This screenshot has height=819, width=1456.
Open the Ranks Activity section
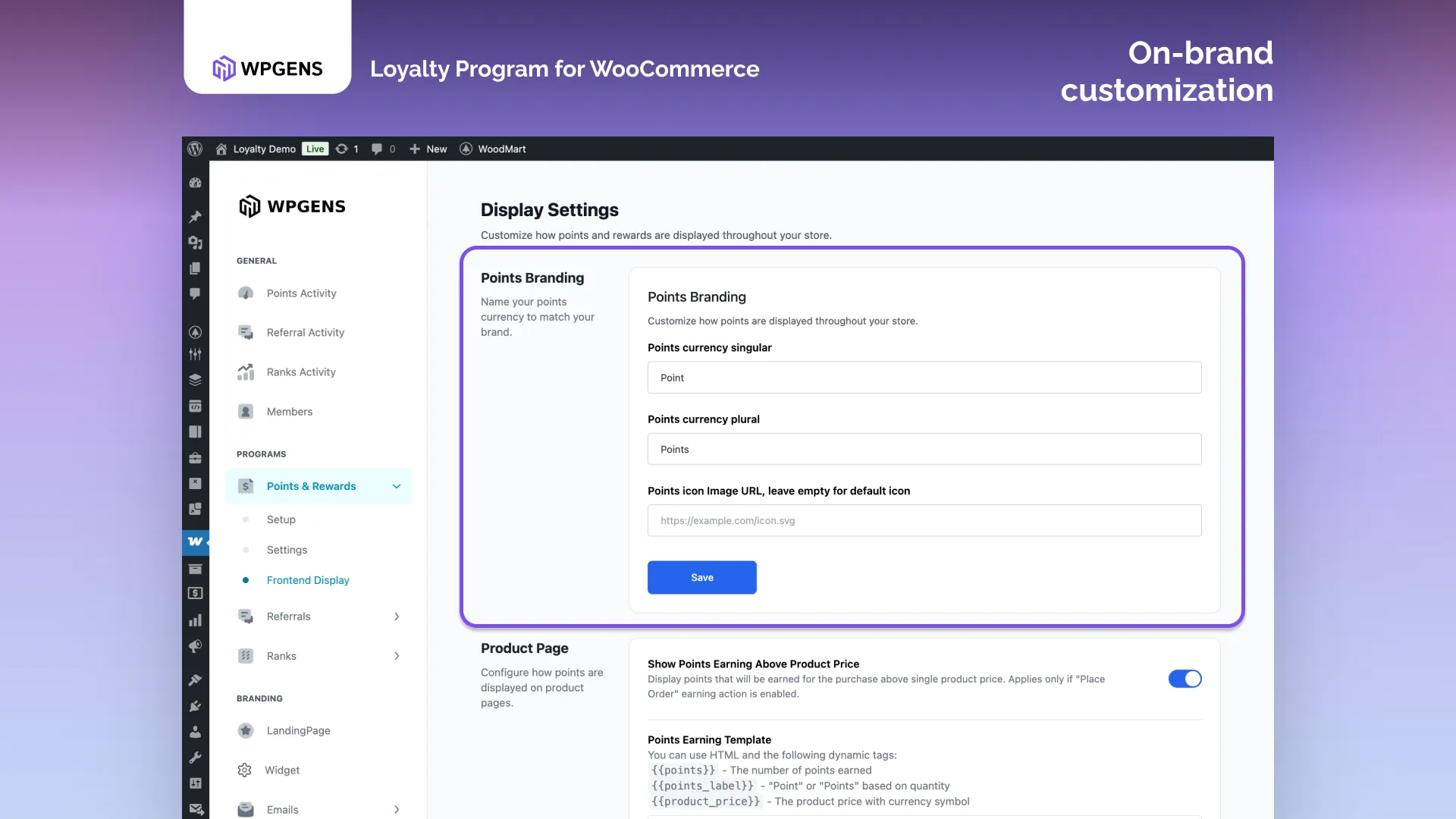300,372
